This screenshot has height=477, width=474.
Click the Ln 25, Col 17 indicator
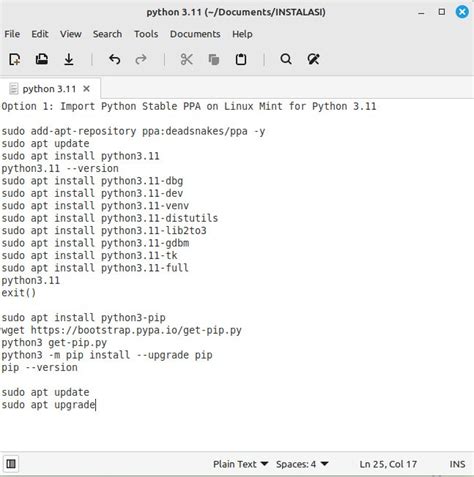(388, 464)
